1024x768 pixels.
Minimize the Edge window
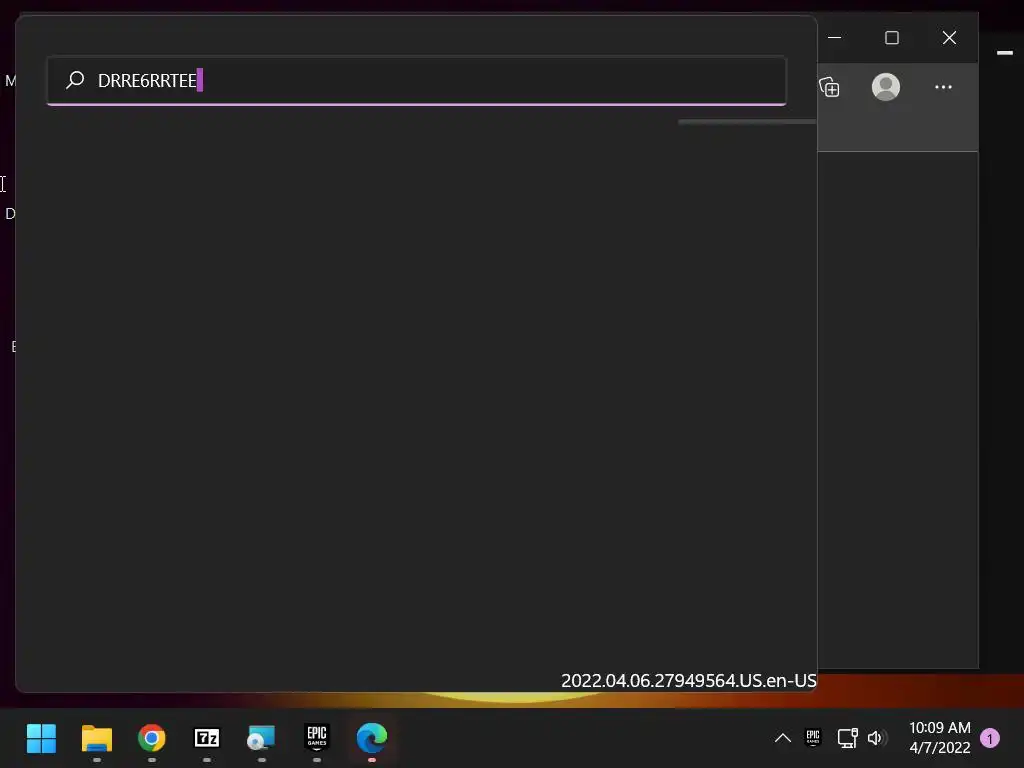[834, 38]
